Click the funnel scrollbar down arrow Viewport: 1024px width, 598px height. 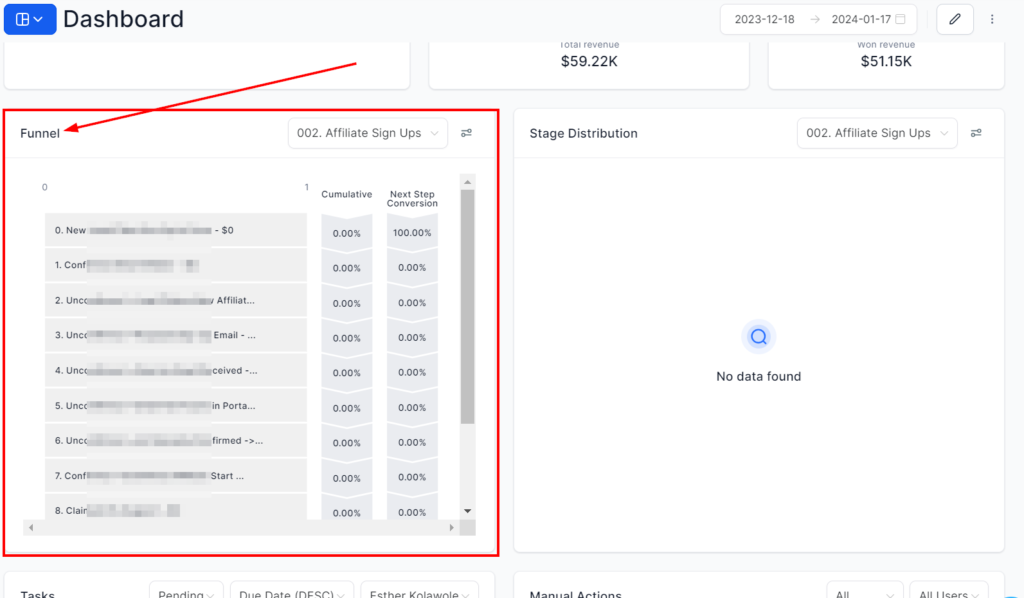pos(467,510)
